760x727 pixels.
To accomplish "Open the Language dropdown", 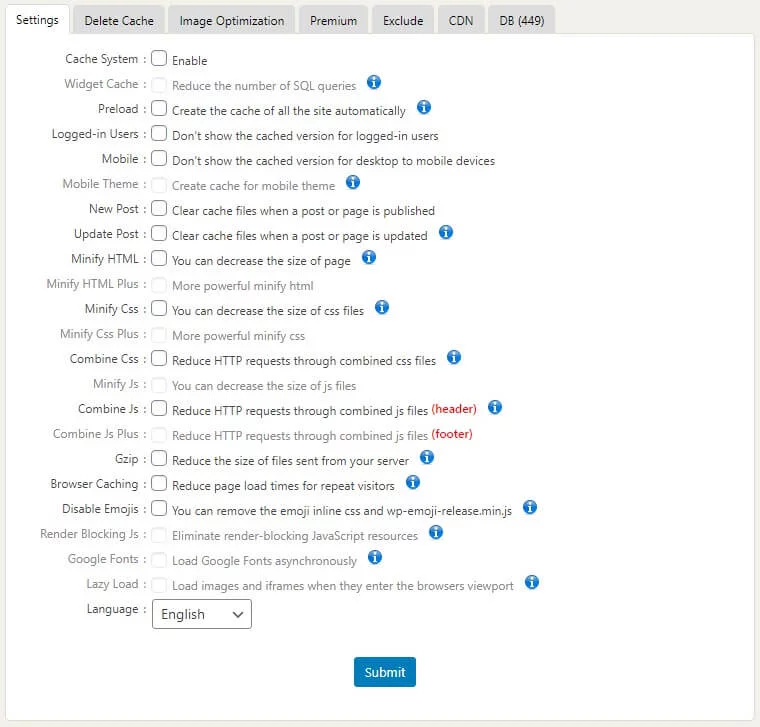I will click(x=202, y=614).
